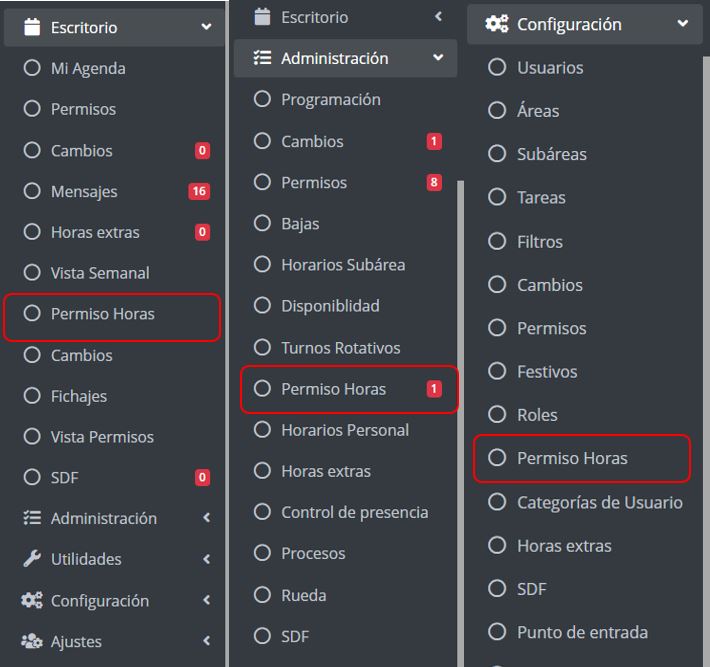Click the circle icon next to Mi Agenda
Image resolution: width=710 pixels, height=667 pixels.
pos(32,68)
